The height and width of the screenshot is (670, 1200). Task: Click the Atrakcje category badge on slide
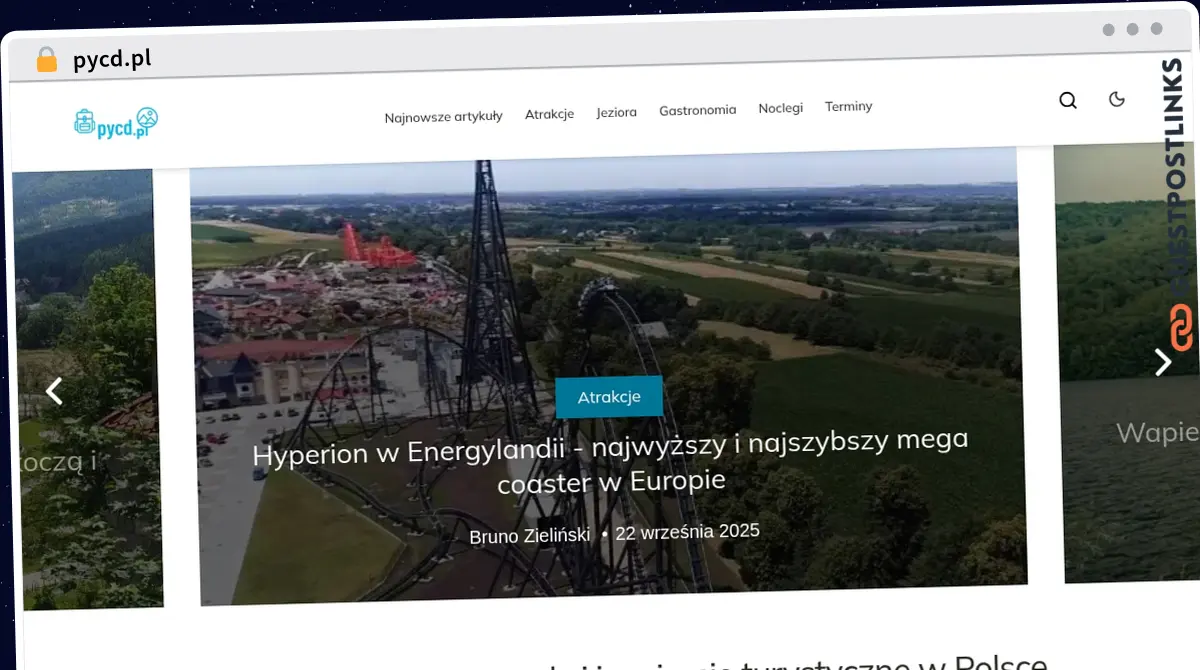(609, 397)
